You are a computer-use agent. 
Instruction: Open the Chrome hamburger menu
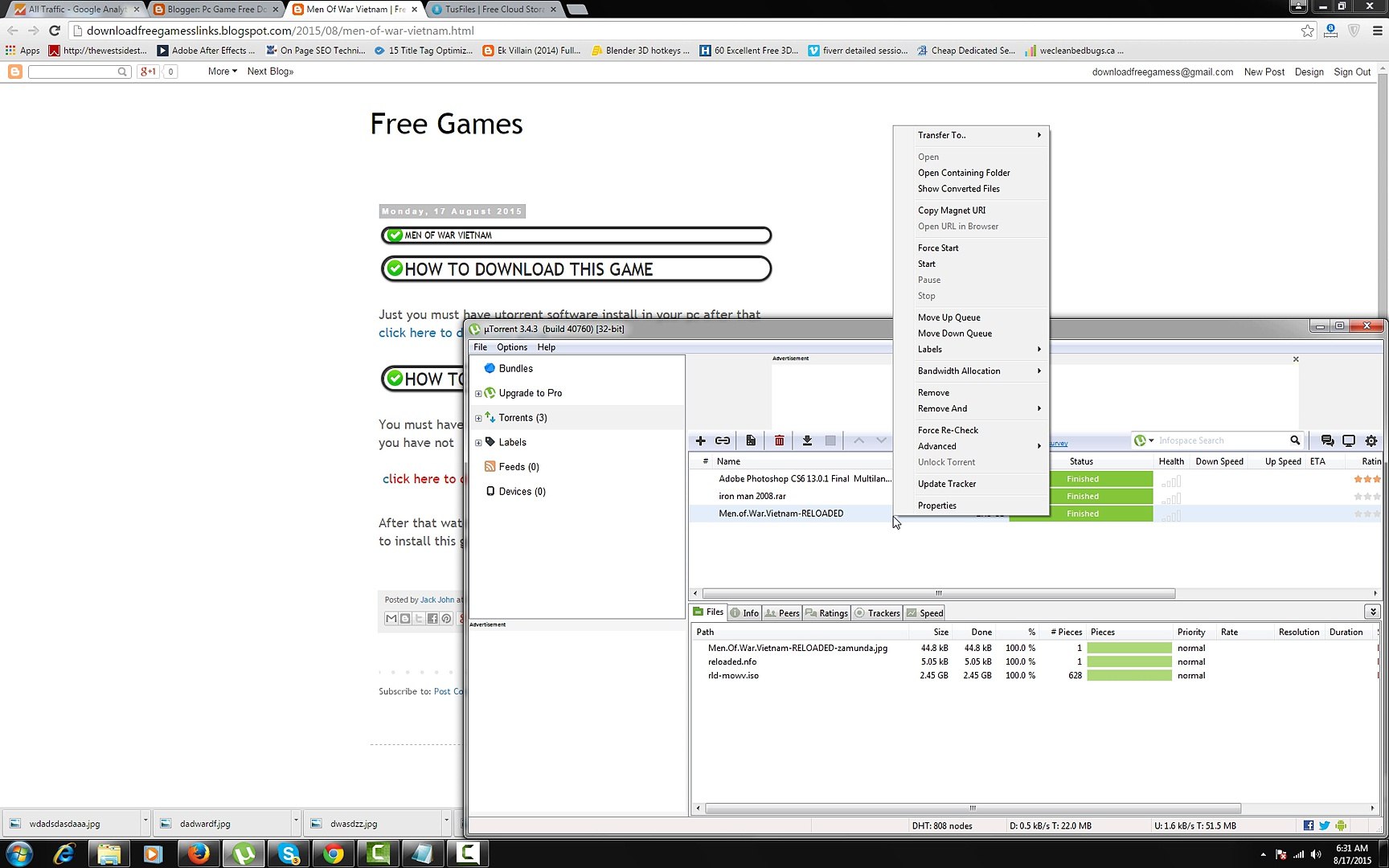pyautogui.click(x=1377, y=31)
